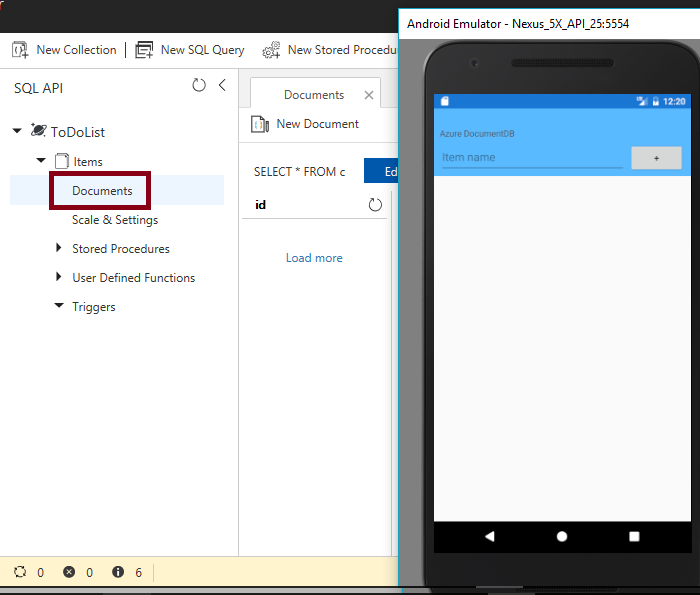Image resolution: width=700 pixels, height=595 pixels.
Task: Click the error count status icon
Action: pos(69,572)
